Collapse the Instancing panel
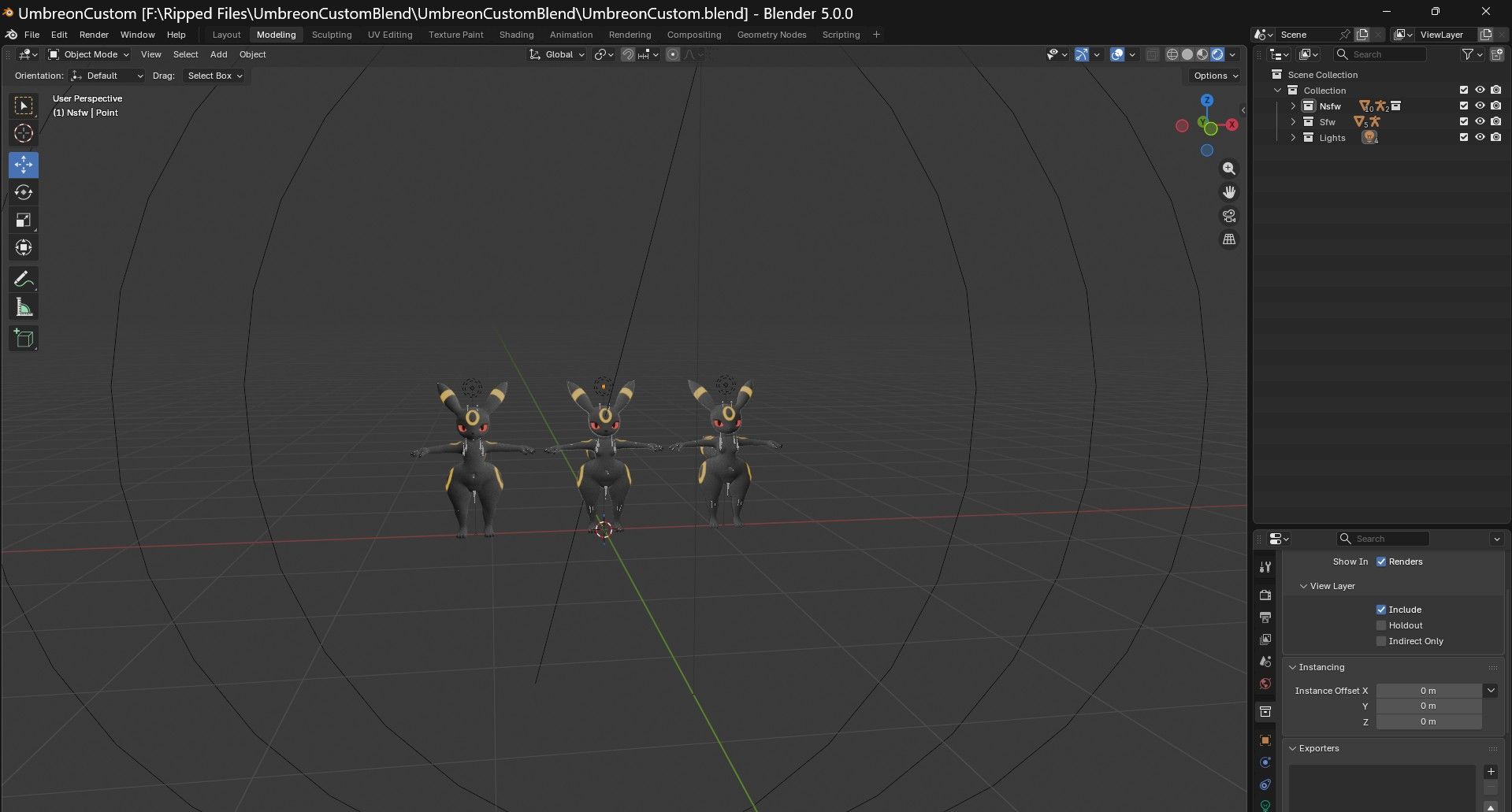This screenshot has width=1512, height=812. coord(1293,667)
